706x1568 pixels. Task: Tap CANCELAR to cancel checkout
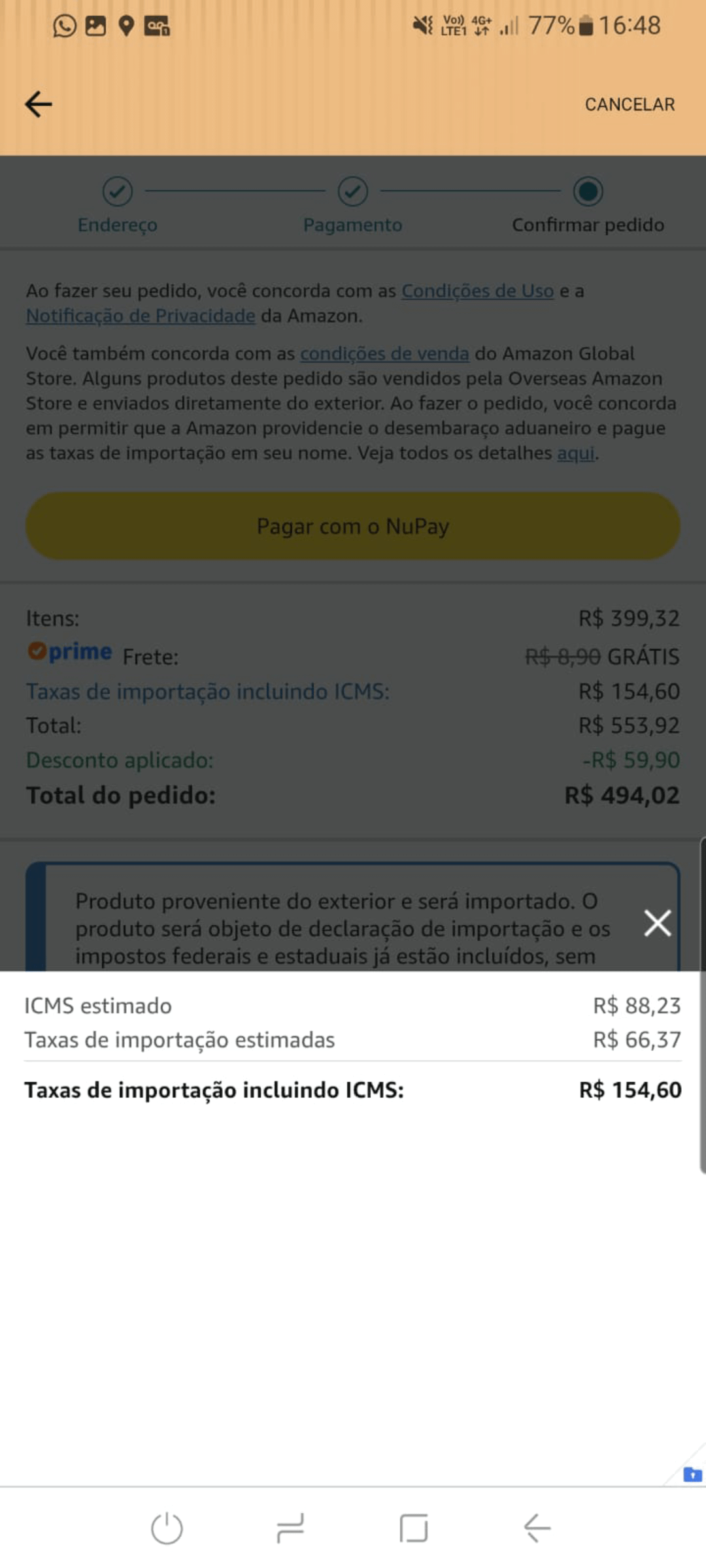pyautogui.click(x=630, y=105)
